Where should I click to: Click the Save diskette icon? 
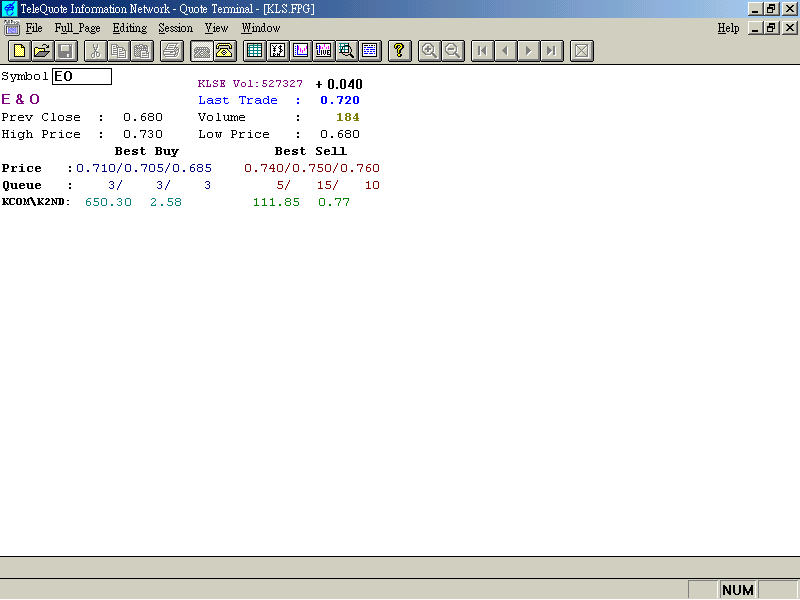tap(66, 51)
